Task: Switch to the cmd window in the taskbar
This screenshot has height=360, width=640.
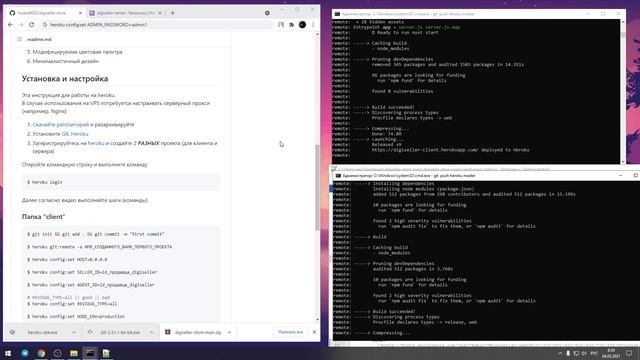Action: 90,353
